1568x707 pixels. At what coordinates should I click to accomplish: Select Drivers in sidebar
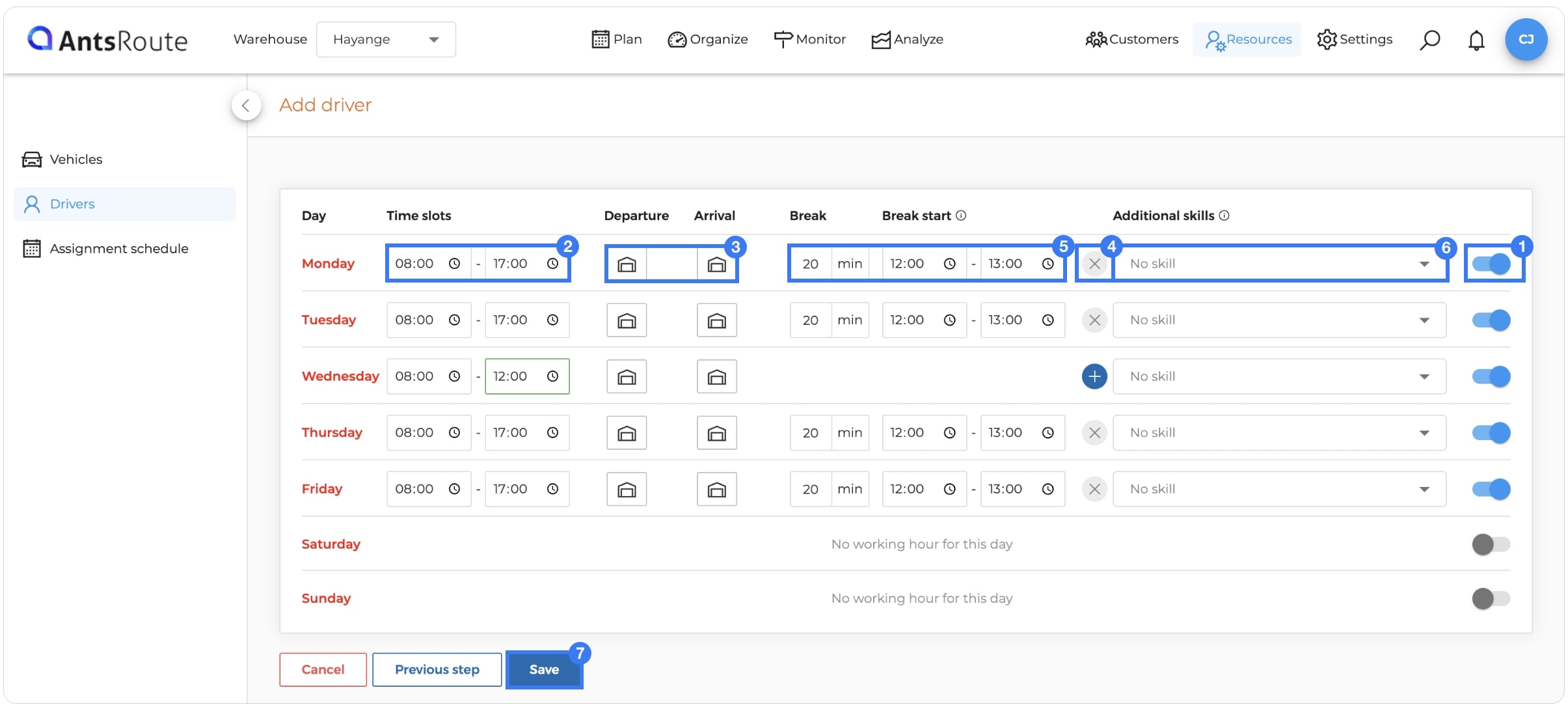(125, 204)
